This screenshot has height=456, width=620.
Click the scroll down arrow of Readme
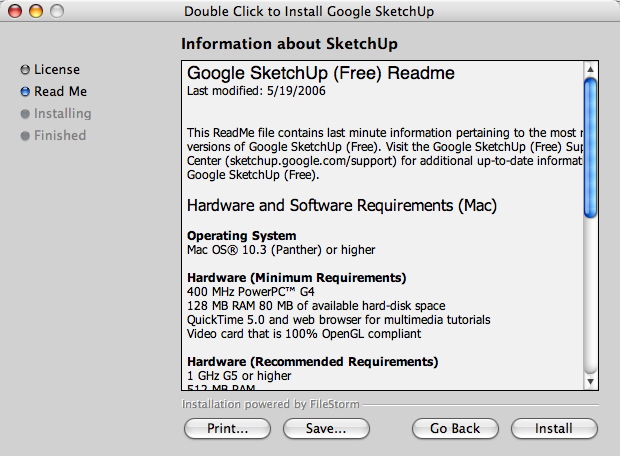pyautogui.click(x=590, y=381)
